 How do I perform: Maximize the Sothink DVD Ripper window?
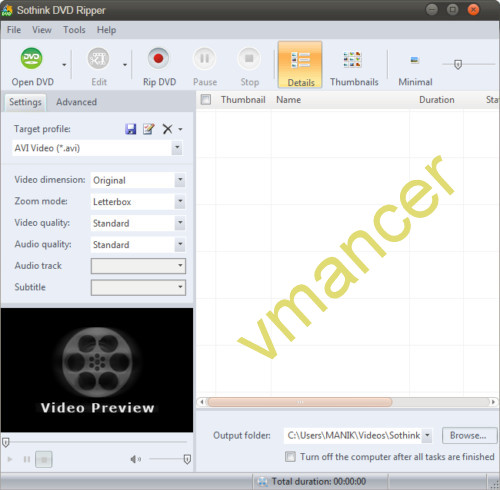click(x=452, y=10)
